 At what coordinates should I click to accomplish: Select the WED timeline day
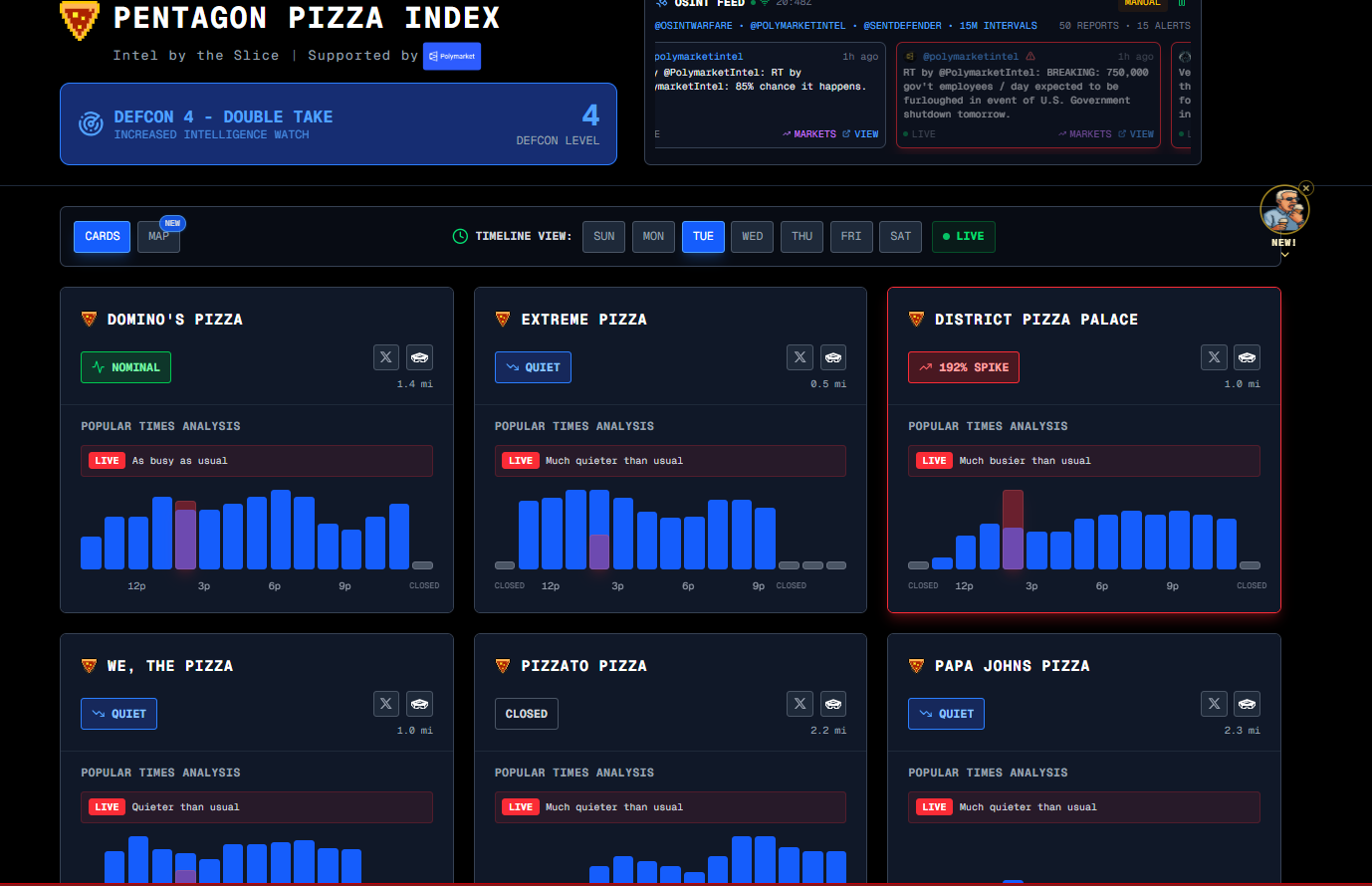point(752,237)
